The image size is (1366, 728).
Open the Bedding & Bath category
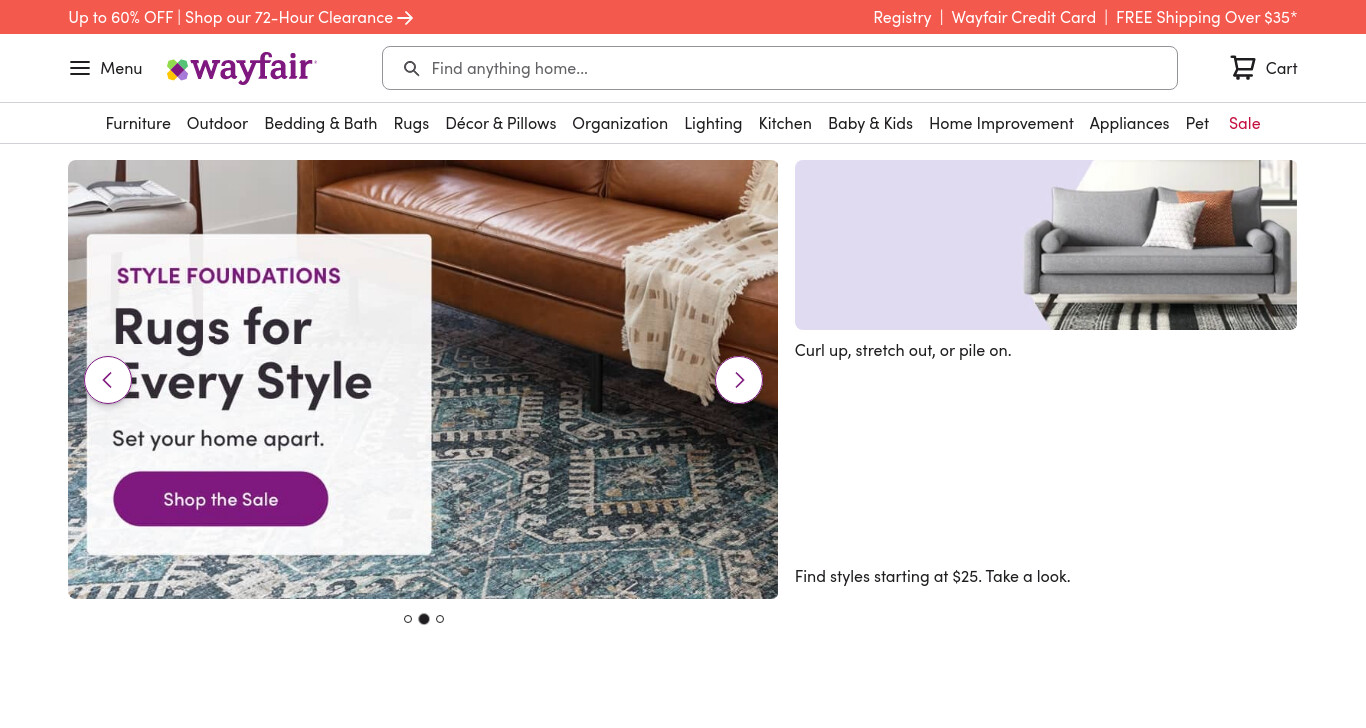tap(321, 123)
